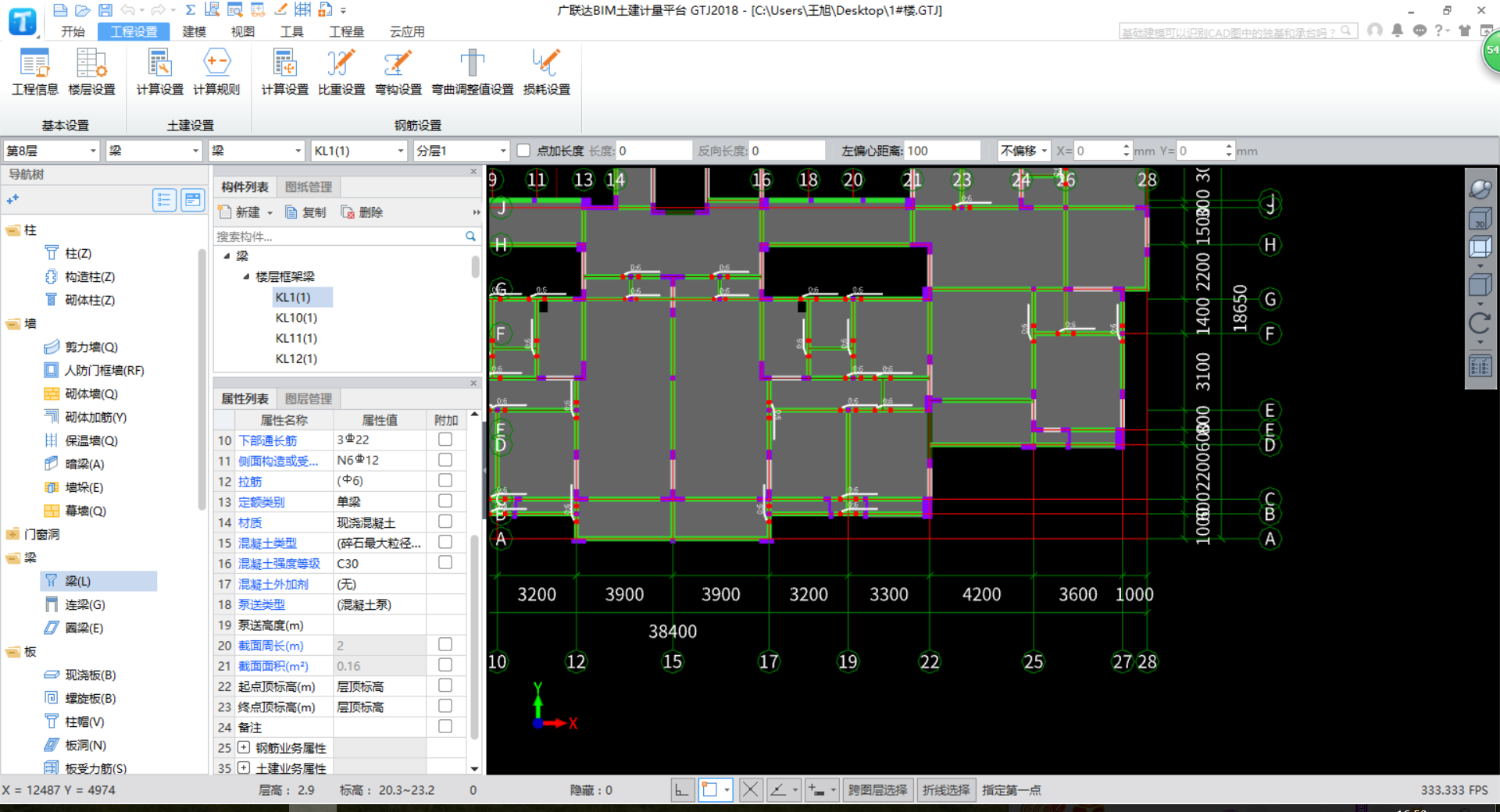Click the 3D cube view icon
Viewport: 1500px width, 812px height.
[x=1480, y=219]
